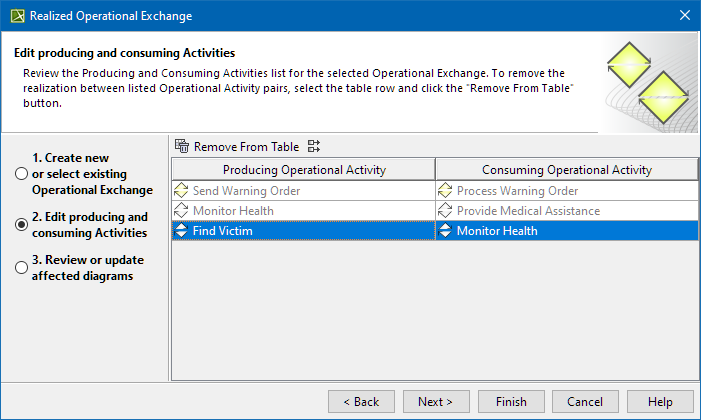
Task: Click the selected consuming Monitor Health icon
Action: (445, 230)
